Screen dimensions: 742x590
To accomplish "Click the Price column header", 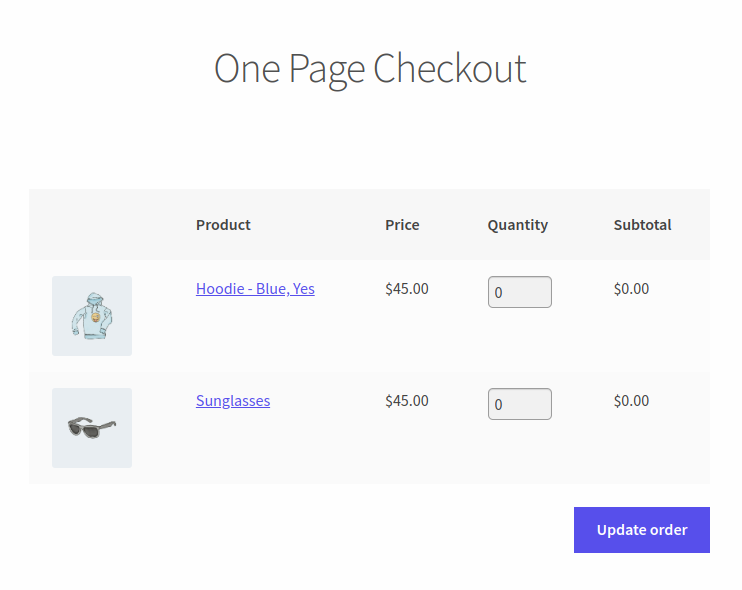I will coord(402,225).
